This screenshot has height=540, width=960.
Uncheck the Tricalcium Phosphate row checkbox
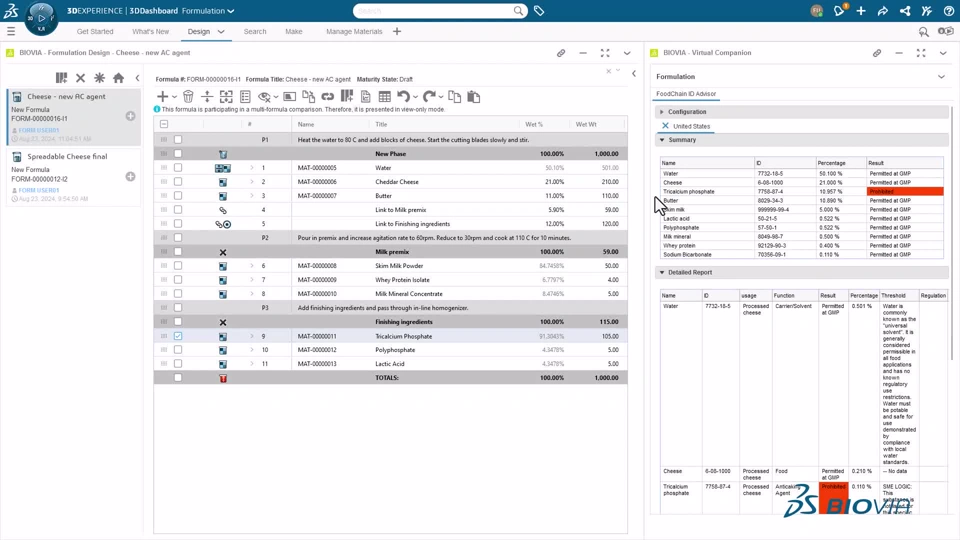[x=178, y=336]
